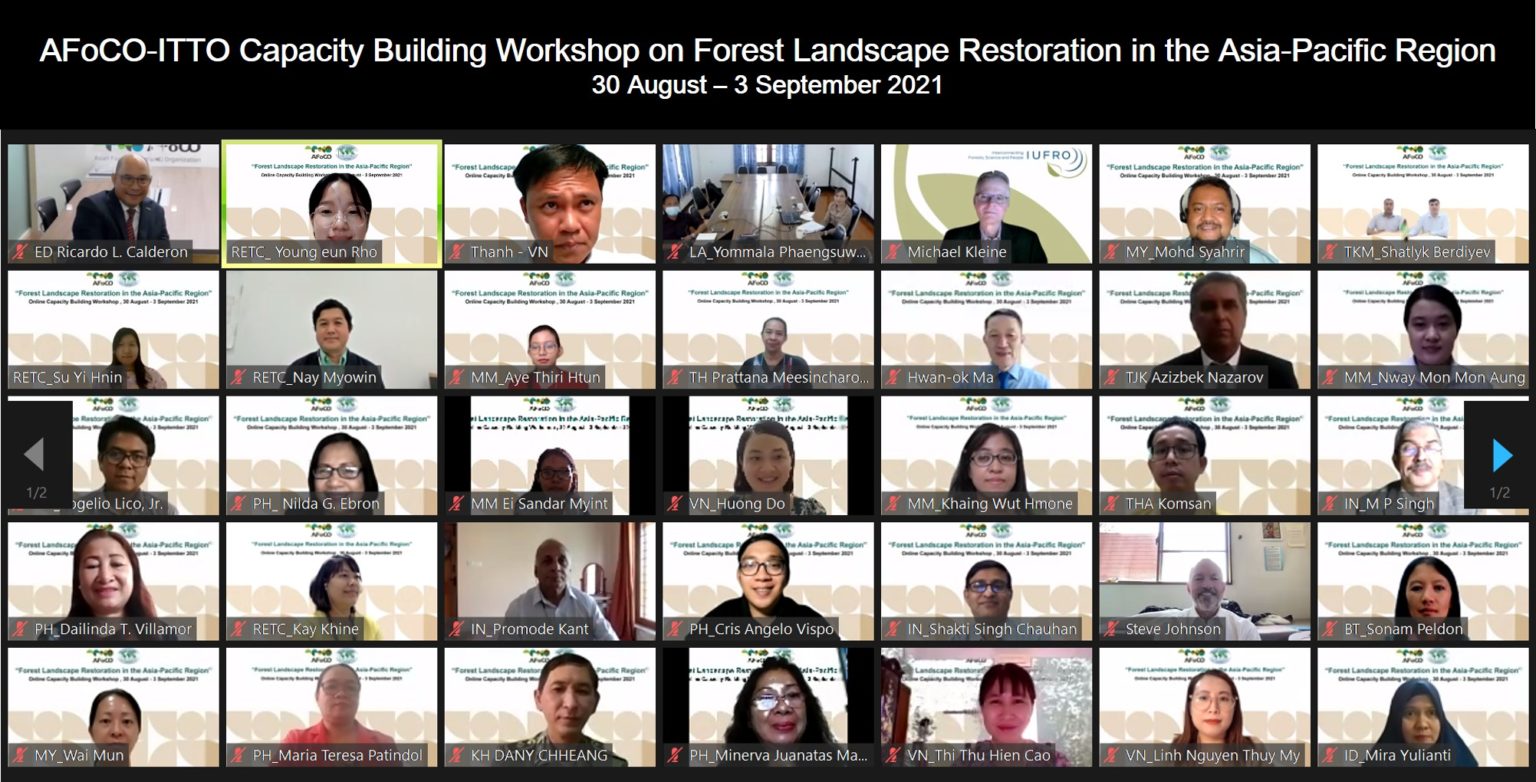Click muted mic icon beside VN_Huong Do
Image resolution: width=1536 pixels, height=782 pixels.
[x=674, y=503]
